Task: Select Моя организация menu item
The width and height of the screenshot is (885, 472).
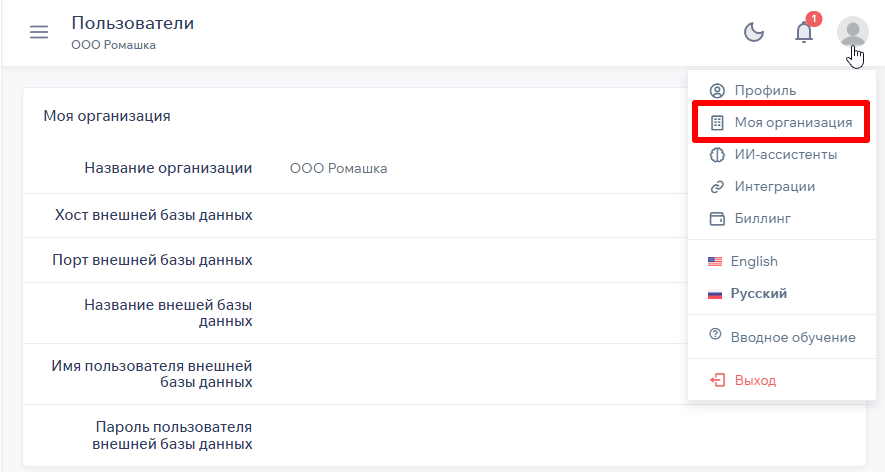Action: [x=793, y=123]
